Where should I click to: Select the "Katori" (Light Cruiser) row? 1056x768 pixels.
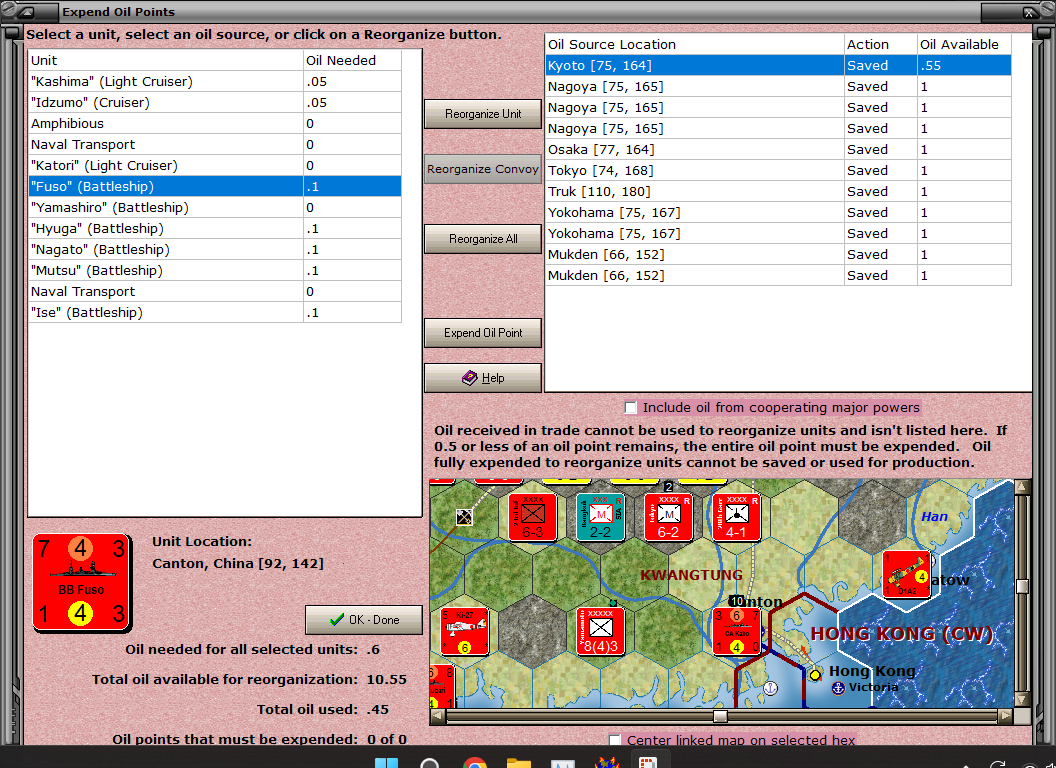click(215, 166)
